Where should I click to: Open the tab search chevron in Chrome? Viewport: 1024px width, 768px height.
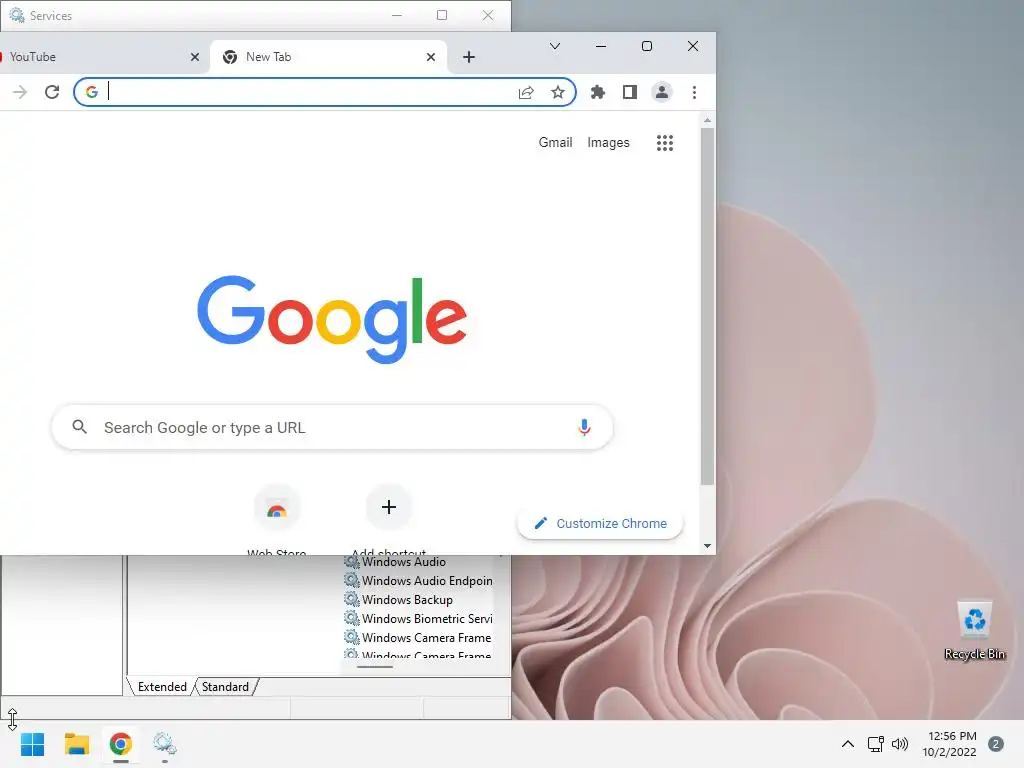[x=554, y=46]
